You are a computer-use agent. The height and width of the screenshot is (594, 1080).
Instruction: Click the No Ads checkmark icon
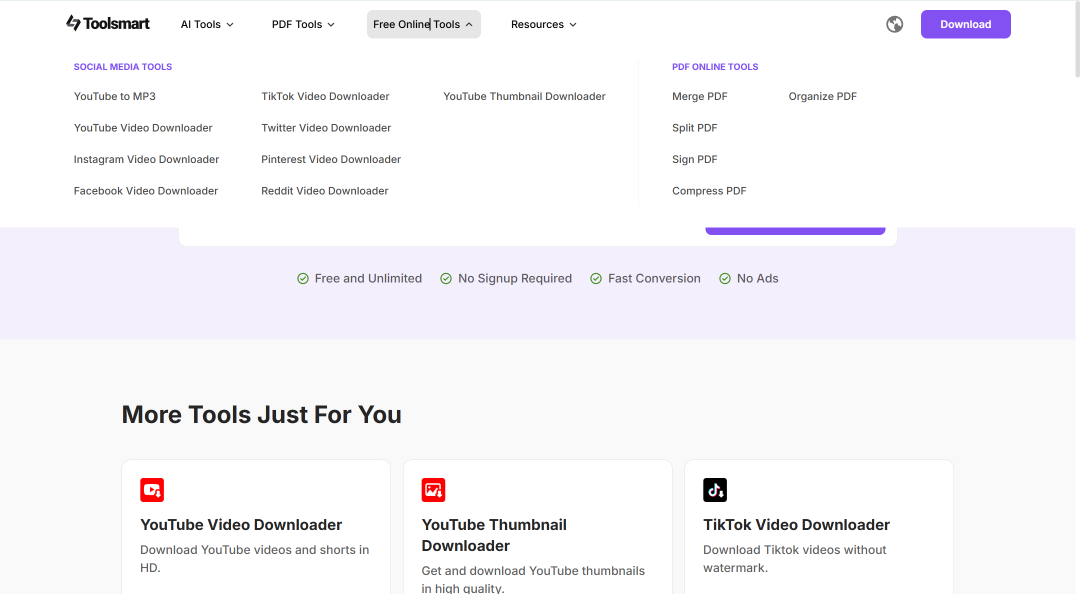pyautogui.click(x=725, y=278)
